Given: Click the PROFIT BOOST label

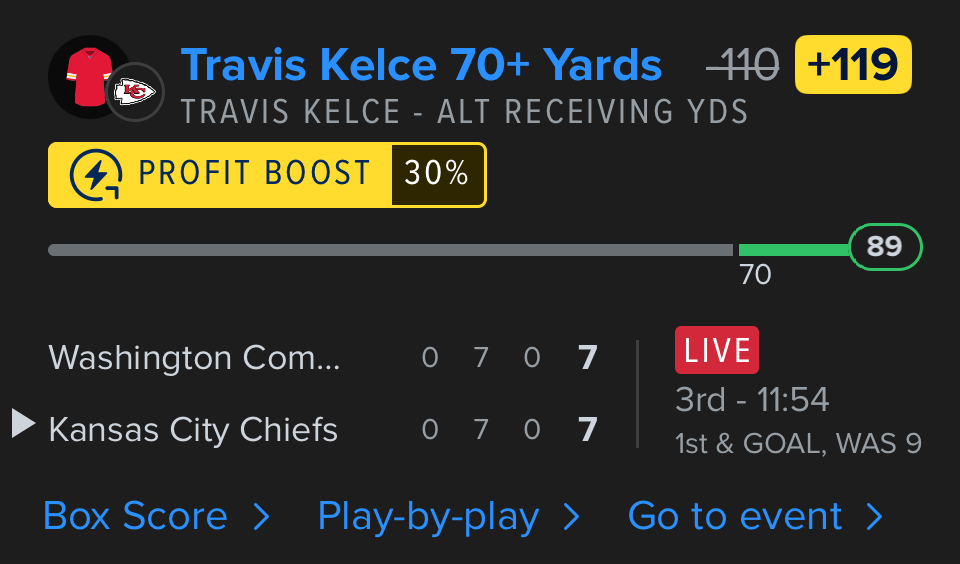Looking at the screenshot, I should (x=255, y=175).
